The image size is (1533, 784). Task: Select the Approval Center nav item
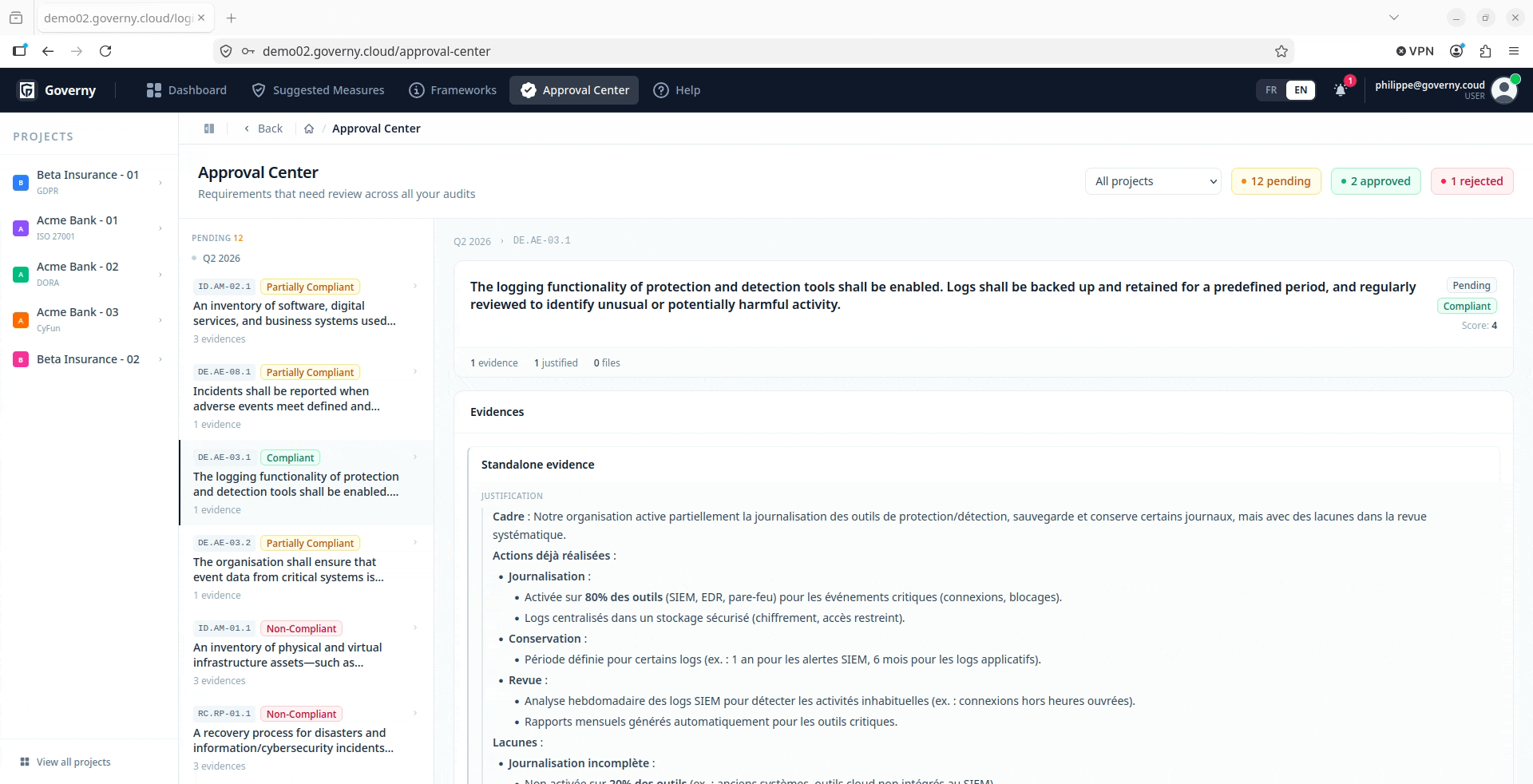575,90
